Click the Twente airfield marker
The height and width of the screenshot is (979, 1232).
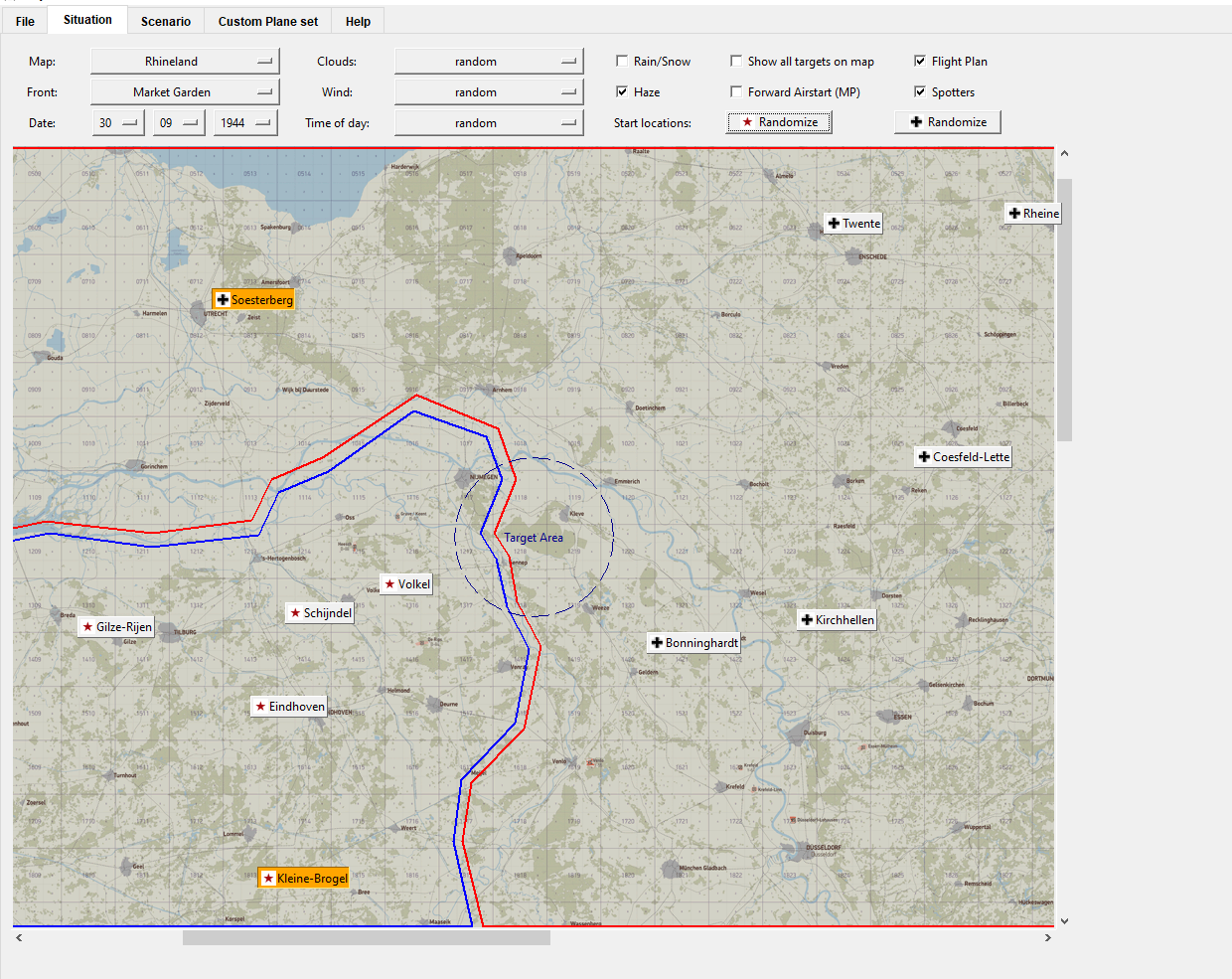coord(853,224)
